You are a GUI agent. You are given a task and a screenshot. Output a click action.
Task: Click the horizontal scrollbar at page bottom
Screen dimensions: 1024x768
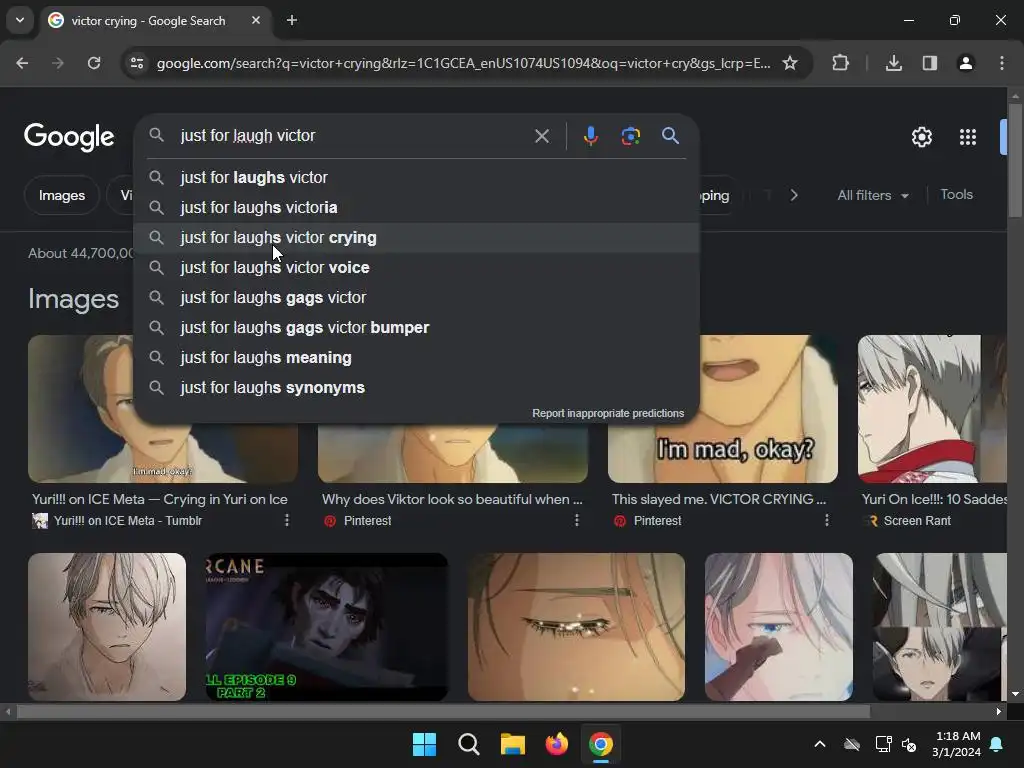point(443,712)
